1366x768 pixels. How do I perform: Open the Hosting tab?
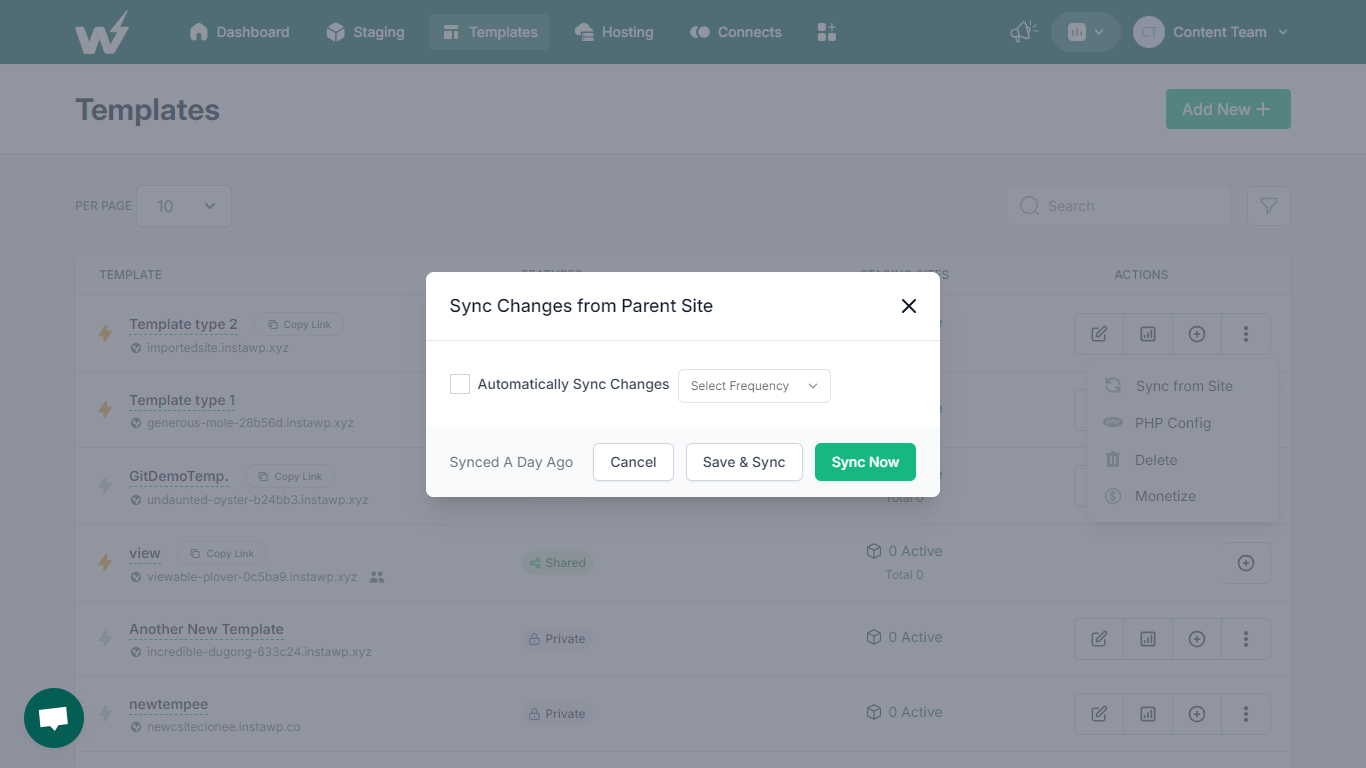click(x=614, y=32)
